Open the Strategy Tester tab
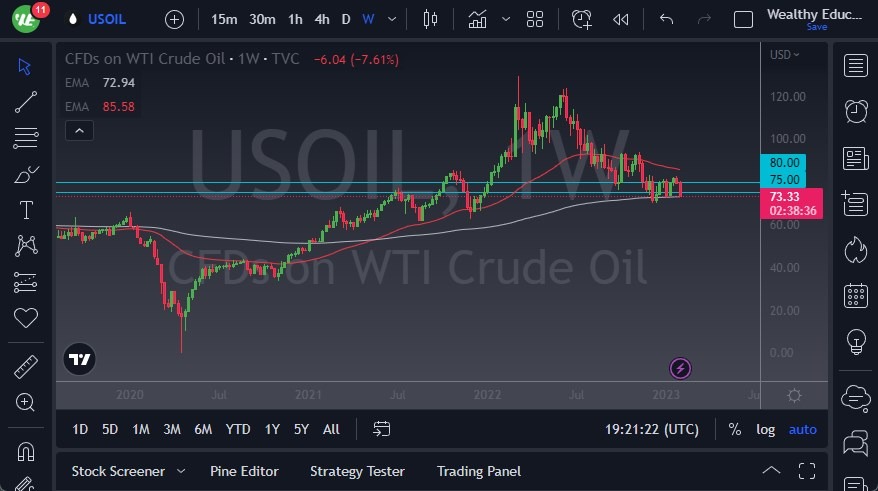Screen dimensions: 878x491 (x=357, y=471)
